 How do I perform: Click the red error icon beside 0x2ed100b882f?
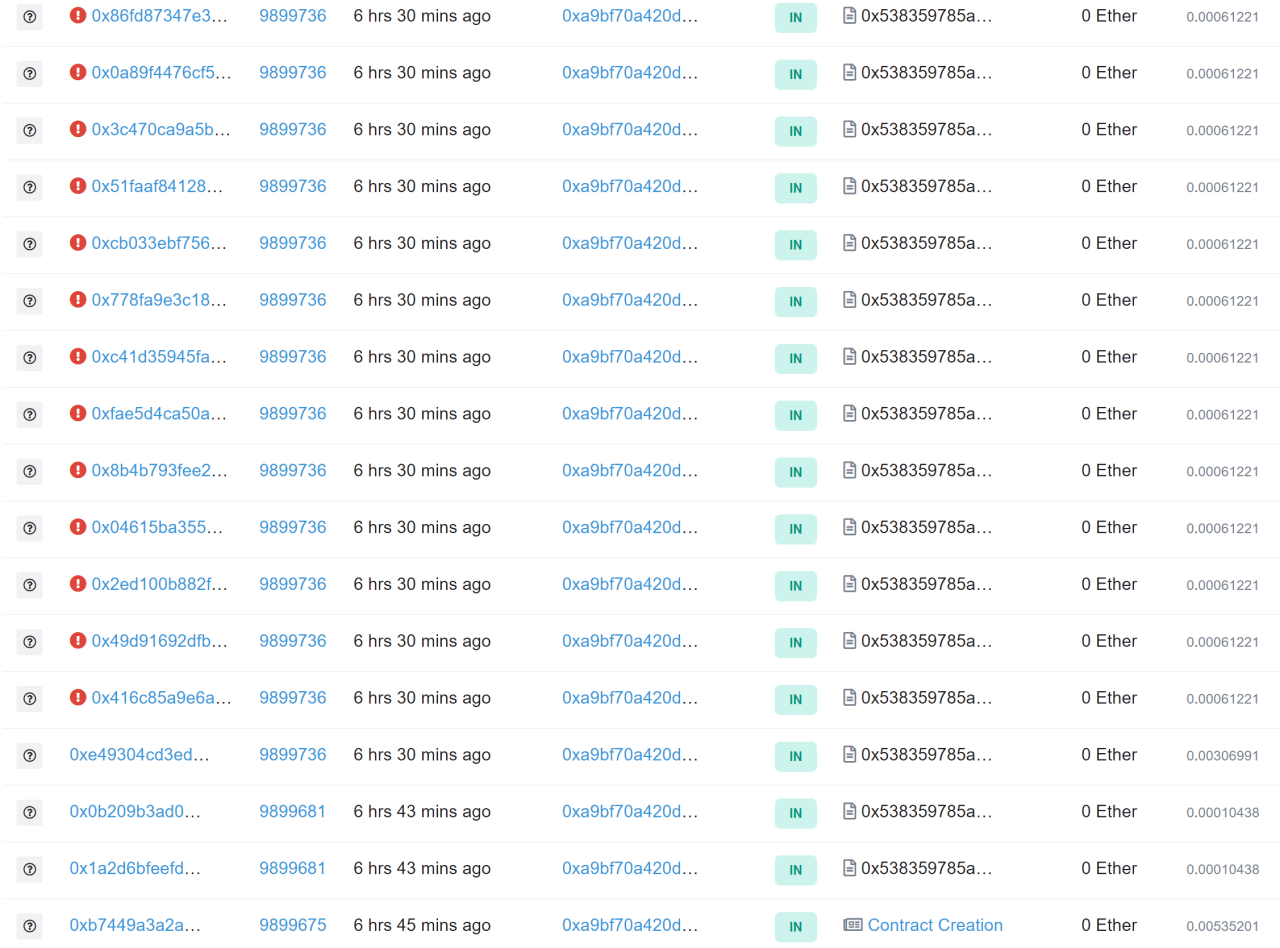pos(78,584)
